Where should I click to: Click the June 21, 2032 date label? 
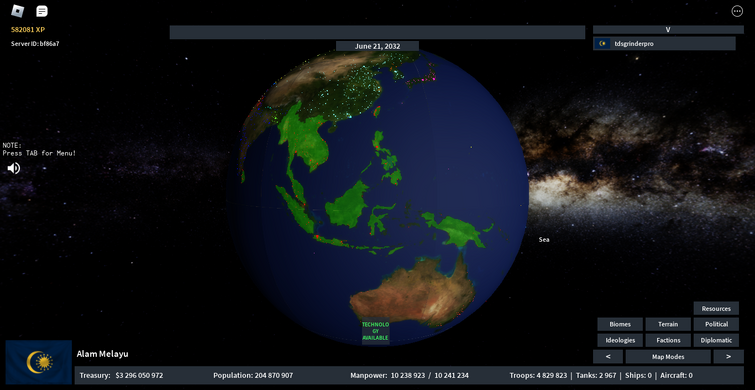378,46
